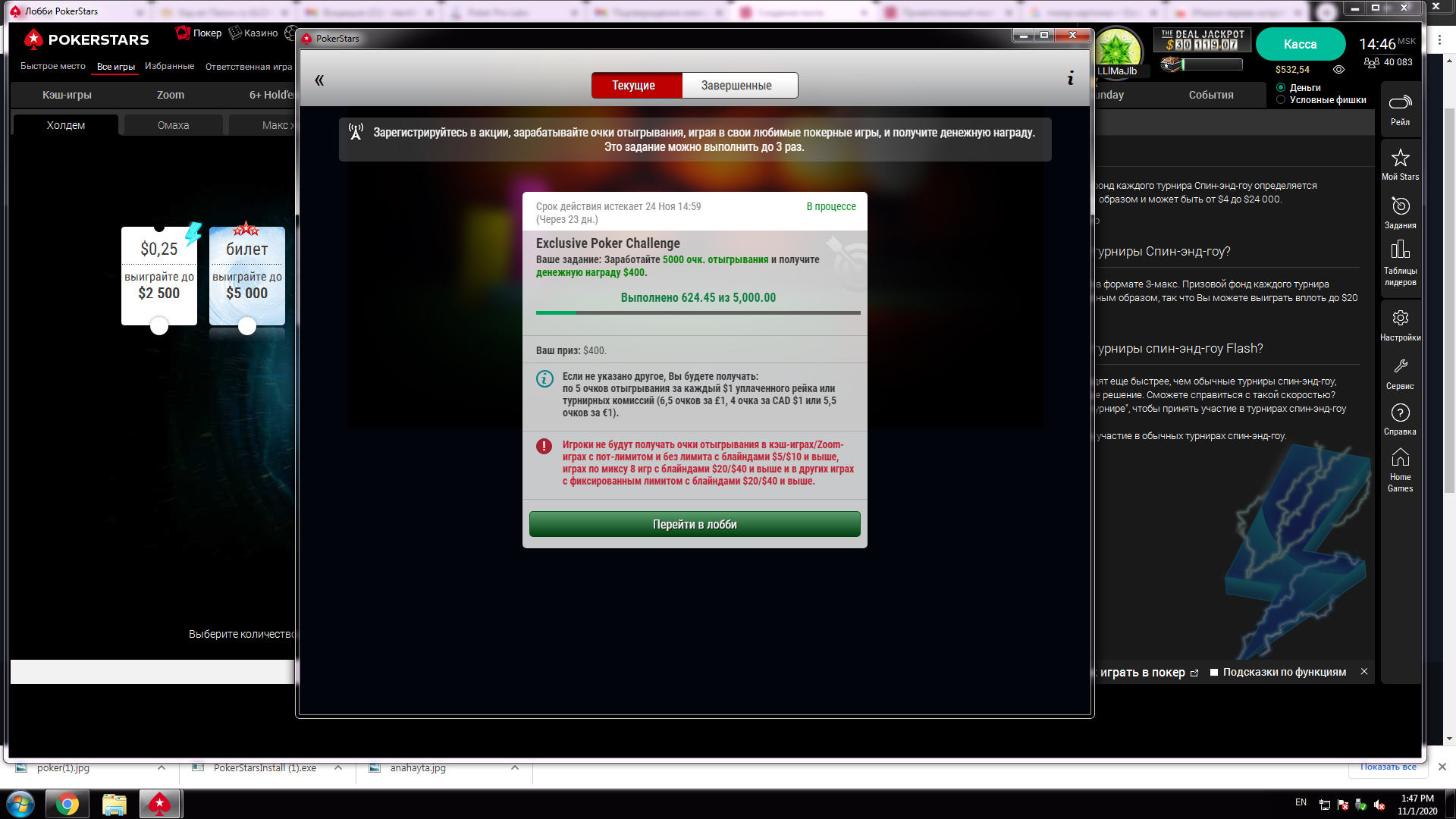
Task: Click the Windows Start button
Action: tap(20, 804)
